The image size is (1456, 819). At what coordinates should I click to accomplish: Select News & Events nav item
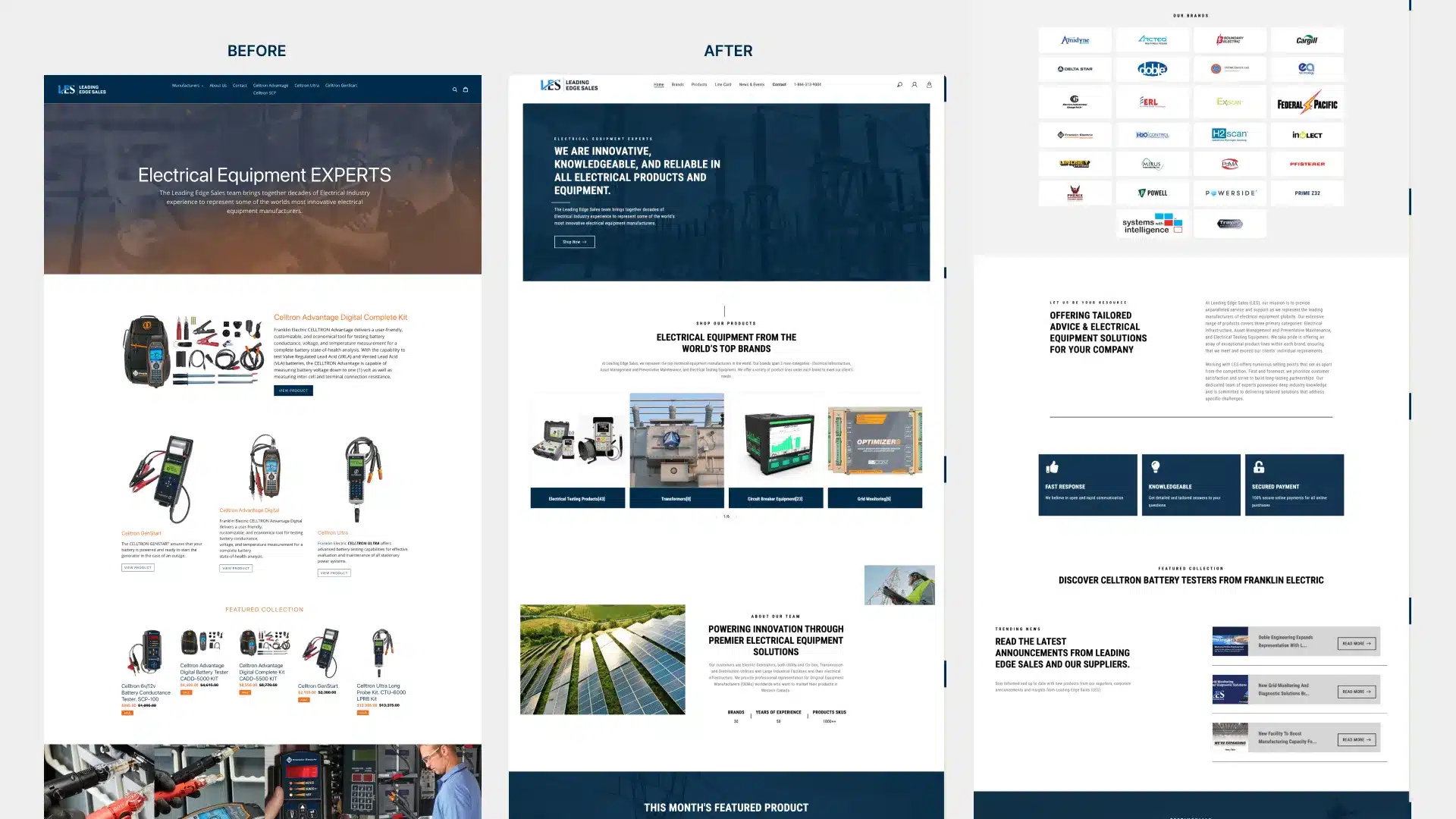click(752, 85)
